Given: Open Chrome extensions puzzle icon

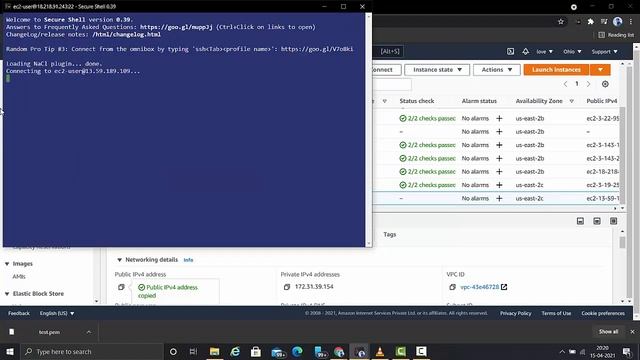Looking at the screenshot, I should coord(591,22).
